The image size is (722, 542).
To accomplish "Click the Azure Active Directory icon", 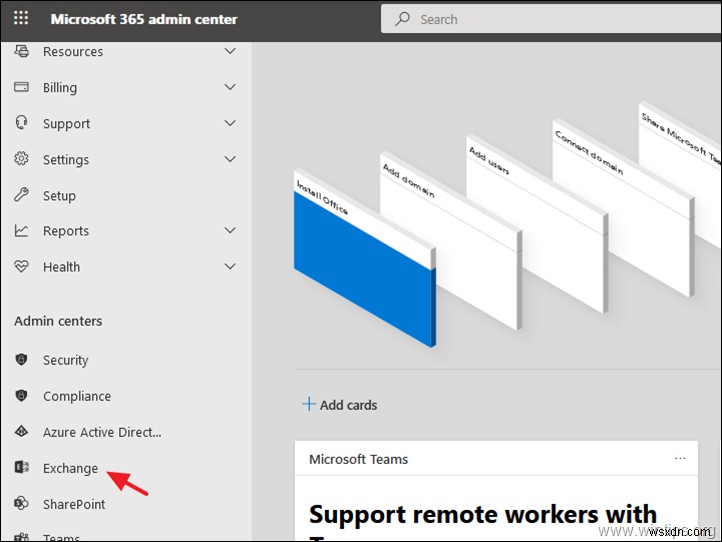I will click(x=22, y=432).
